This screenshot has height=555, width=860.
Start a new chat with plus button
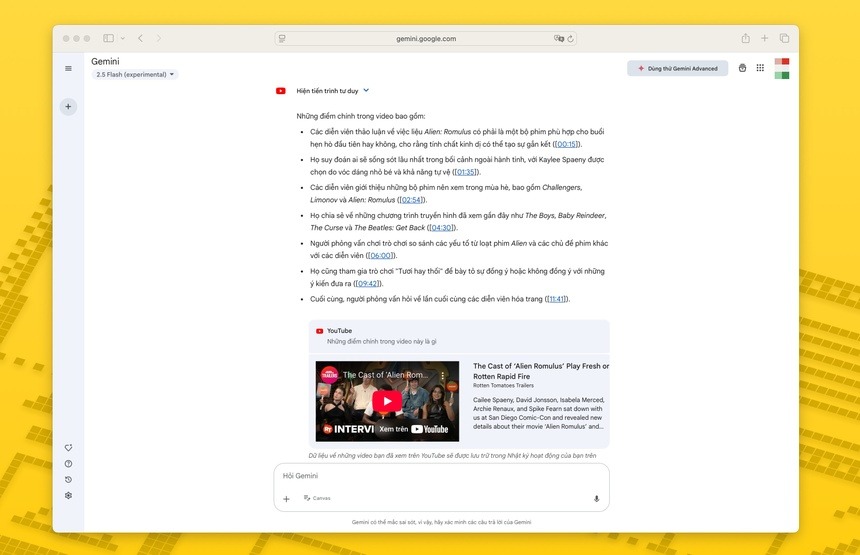point(68,106)
